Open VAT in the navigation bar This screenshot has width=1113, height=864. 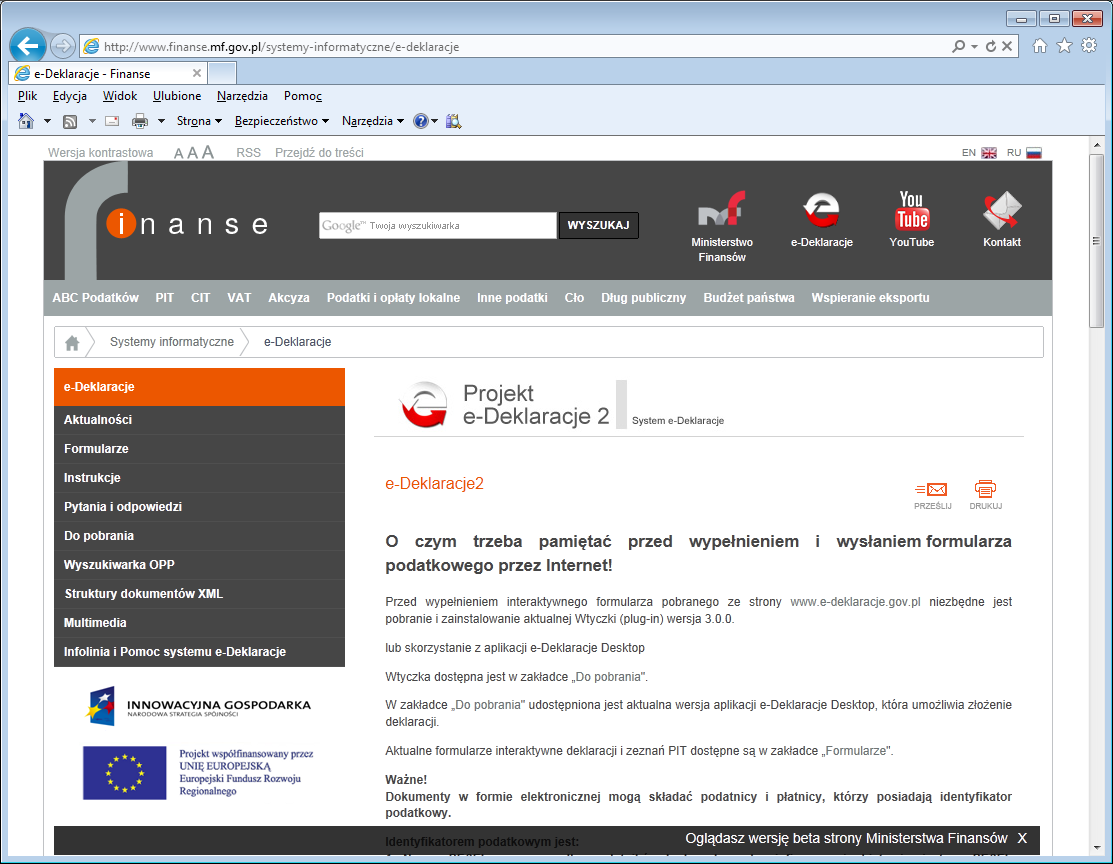[239, 297]
